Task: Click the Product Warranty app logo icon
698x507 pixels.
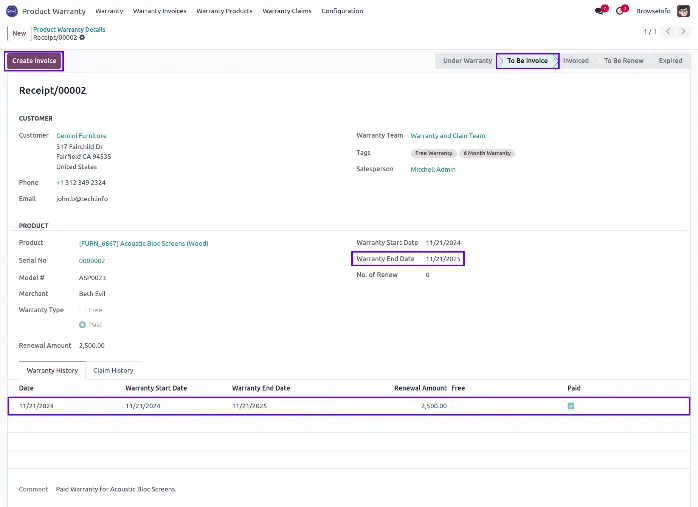Action: (11, 10)
